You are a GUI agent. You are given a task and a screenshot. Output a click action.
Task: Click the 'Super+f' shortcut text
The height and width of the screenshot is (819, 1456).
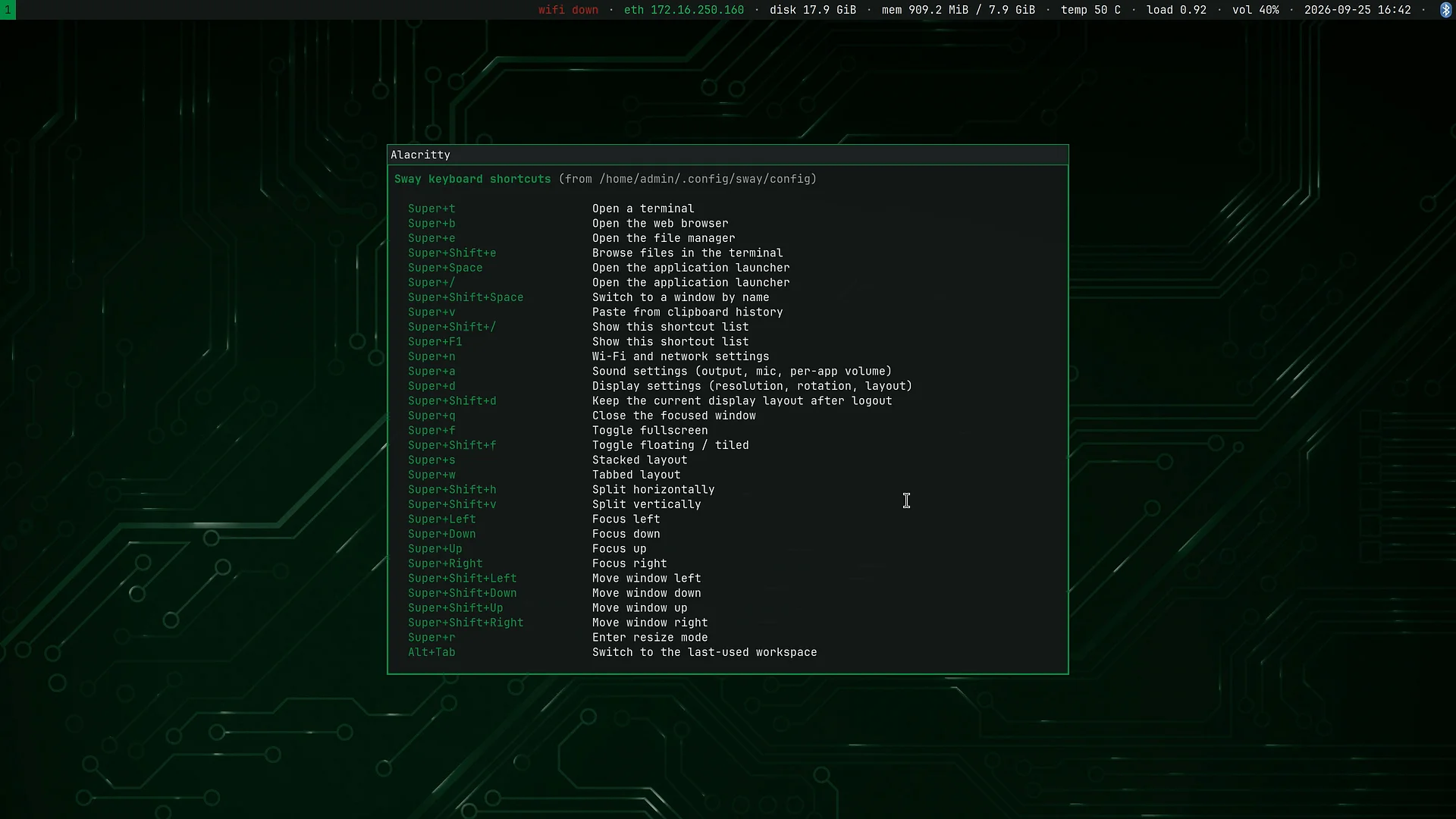431,431
